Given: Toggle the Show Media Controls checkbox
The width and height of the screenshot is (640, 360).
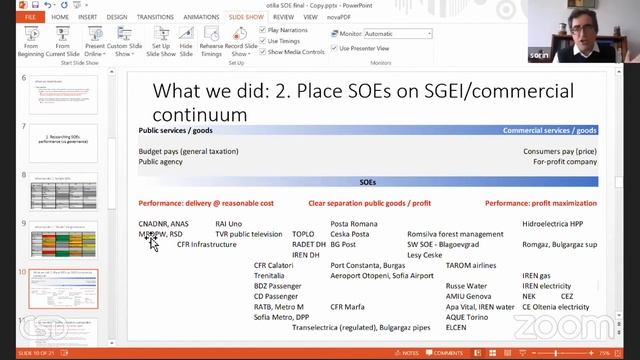Looking at the screenshot, I should [x=262, y=52].
